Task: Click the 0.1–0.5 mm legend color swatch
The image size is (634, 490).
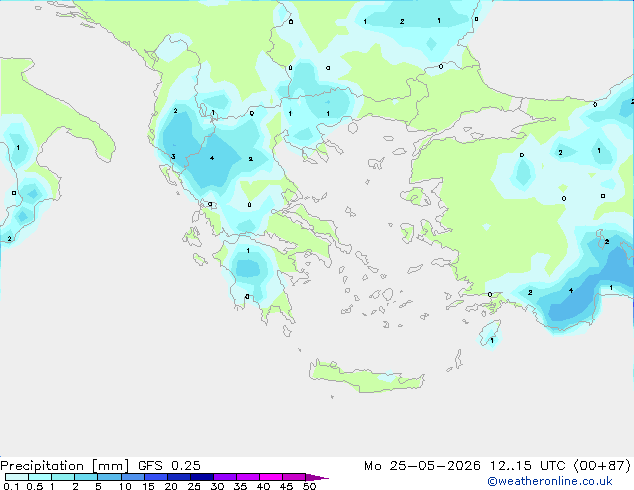Action: tap(17, 477)
